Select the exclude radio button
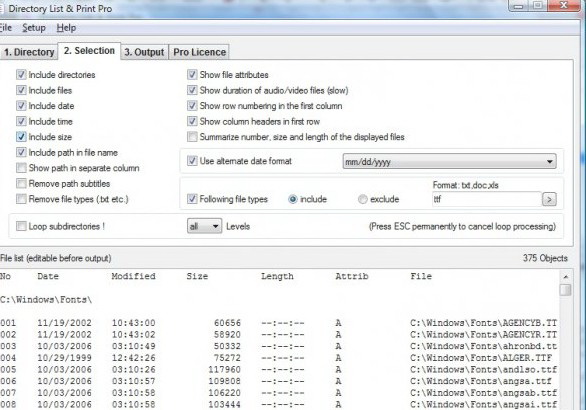586x410 pixels. pyautogui.click(x=363, y=199)
